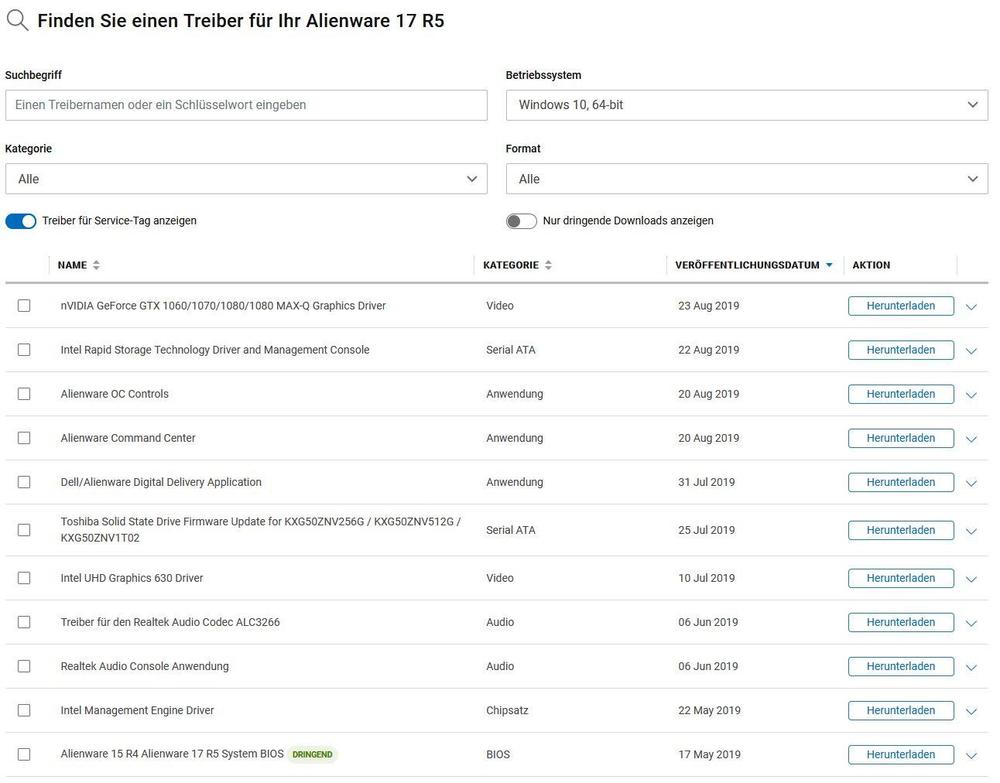Image resolution: width=1000 pixels, height=783 pixels.
Task: Open the Kategorie dropdown
Action: pos(246,179)
